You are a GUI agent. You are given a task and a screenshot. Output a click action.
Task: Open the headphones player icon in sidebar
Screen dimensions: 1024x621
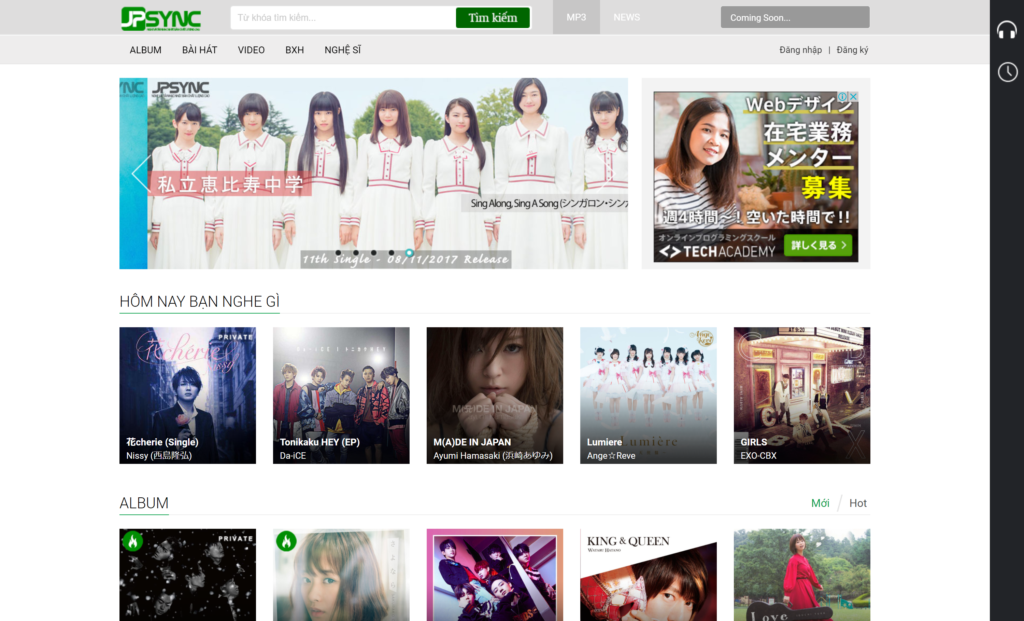tap(1006, 29)
